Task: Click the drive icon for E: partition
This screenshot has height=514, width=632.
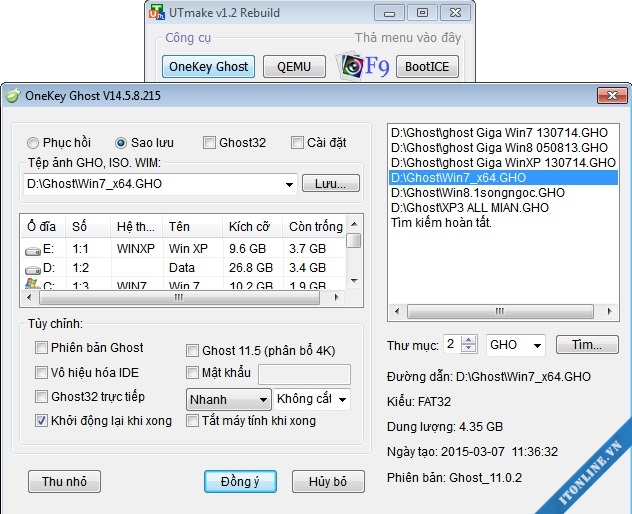Action: [33, 251]
